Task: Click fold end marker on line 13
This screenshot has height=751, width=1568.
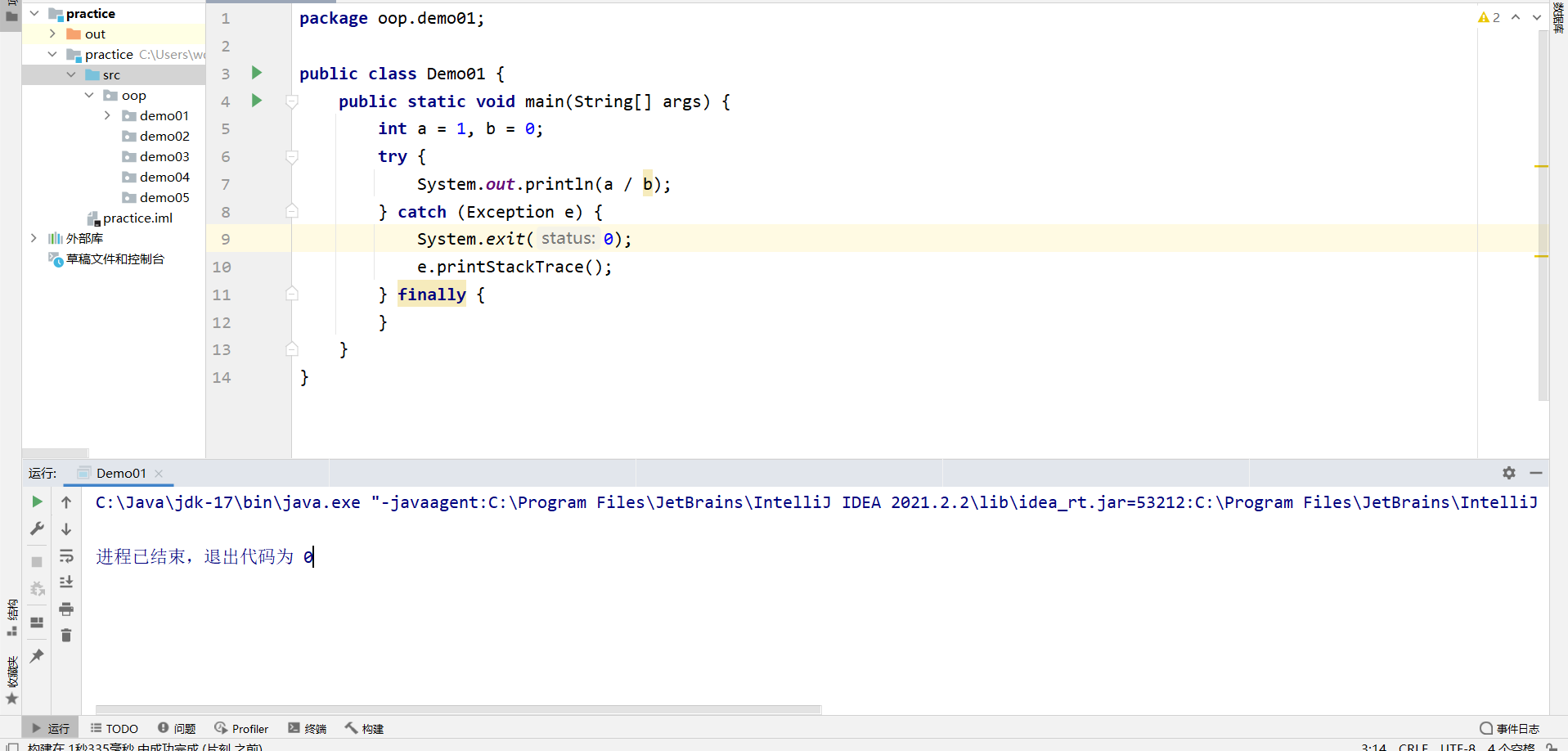Action: coord(292,349)
